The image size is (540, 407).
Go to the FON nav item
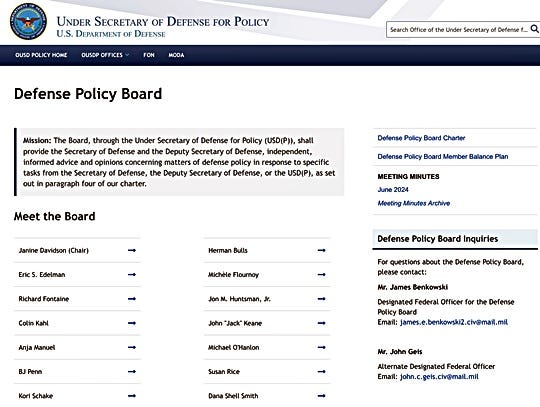coord(149,55)
